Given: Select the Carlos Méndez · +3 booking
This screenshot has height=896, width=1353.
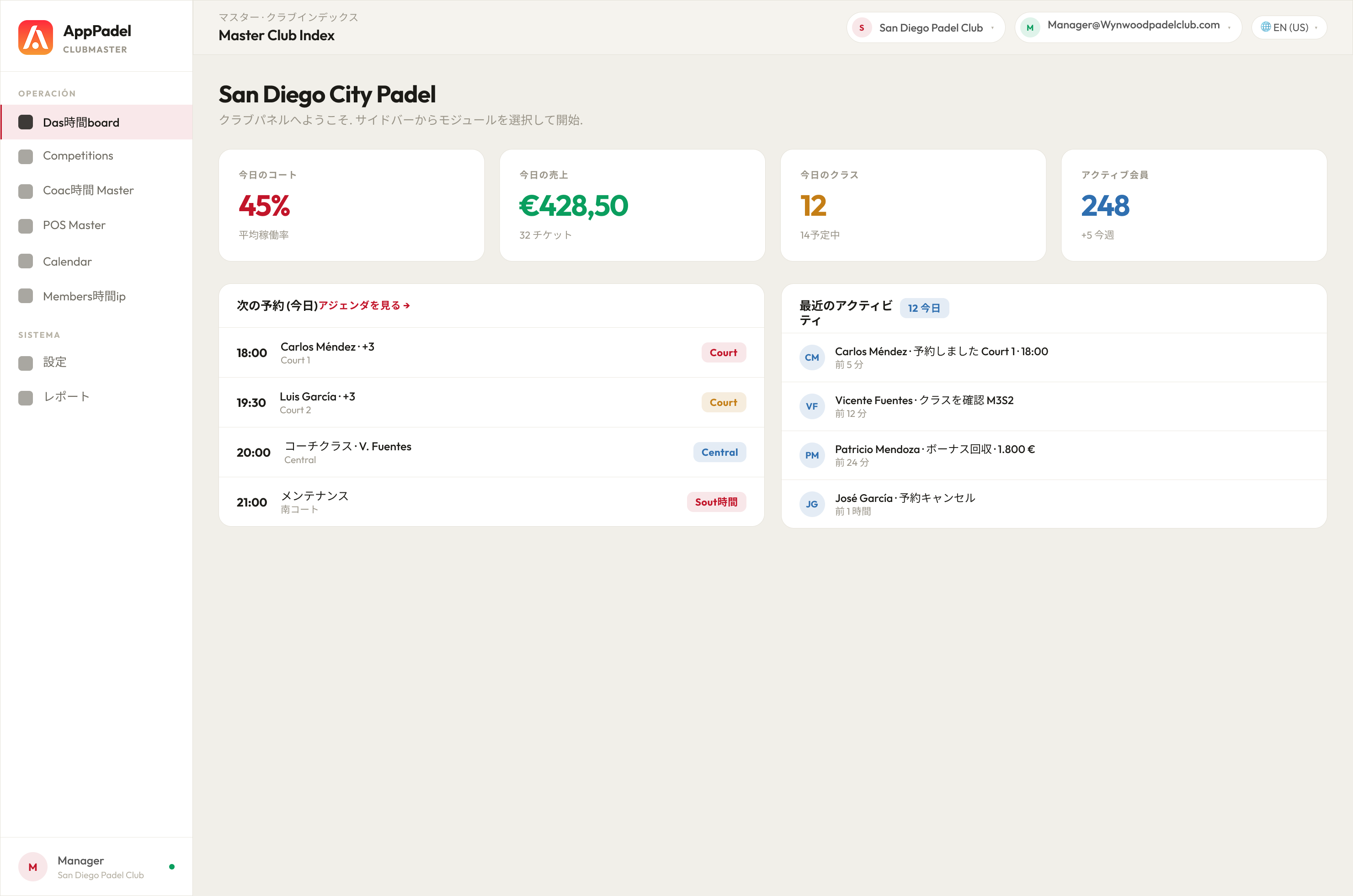Looking at the screenshot, I should [x=491, y=352].
